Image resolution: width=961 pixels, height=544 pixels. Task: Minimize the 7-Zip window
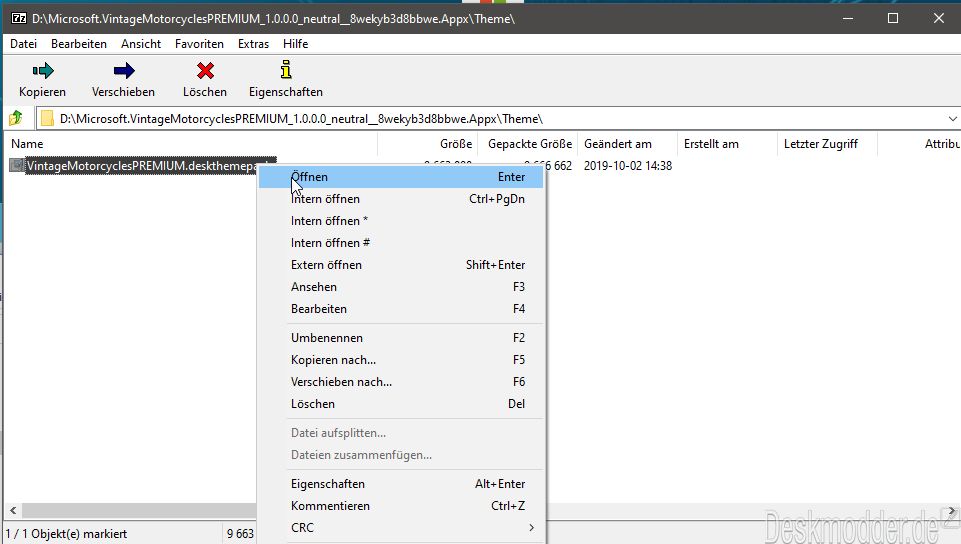(x=848, y=18)
